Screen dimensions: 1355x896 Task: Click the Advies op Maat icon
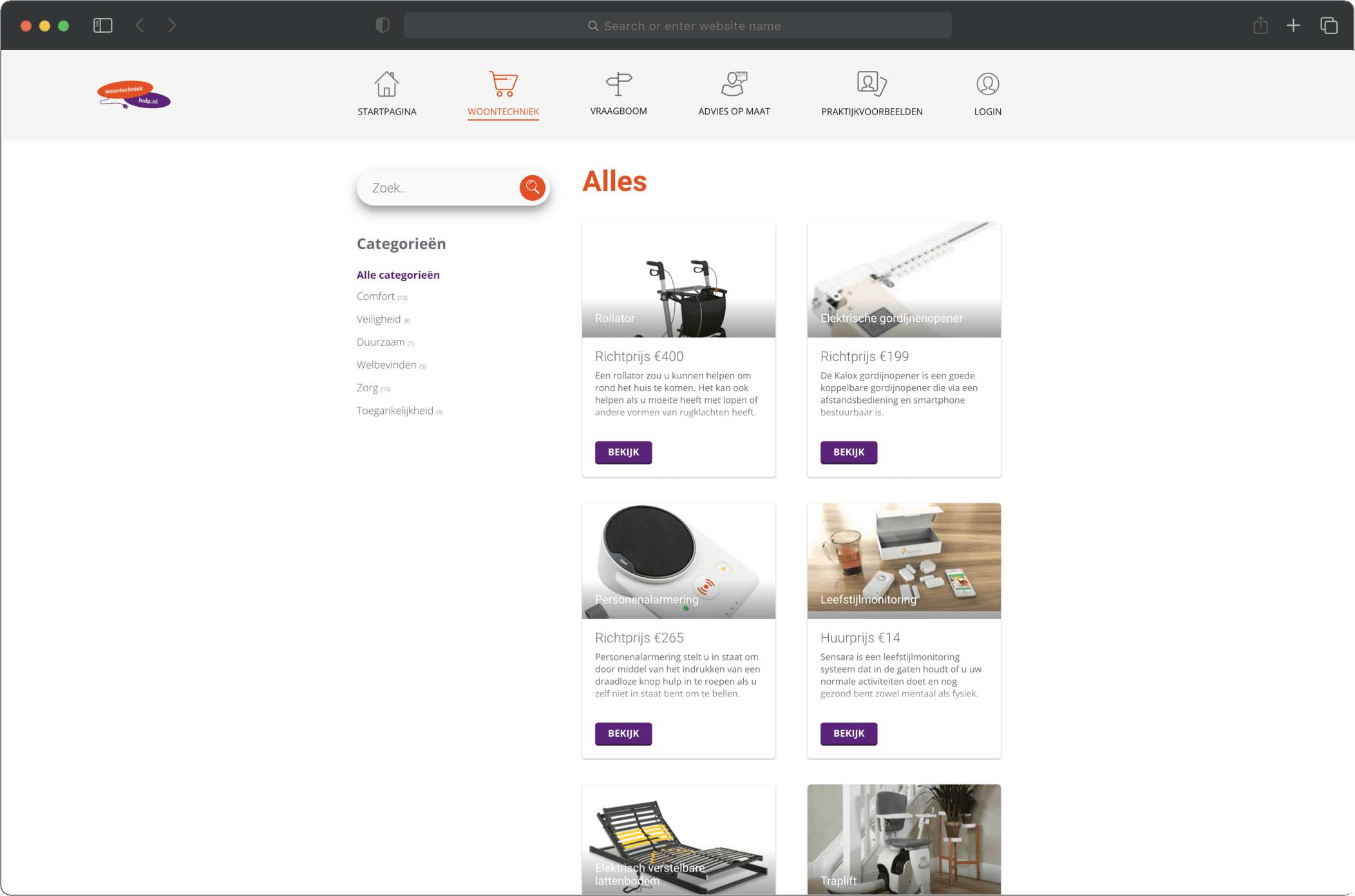[x=734, y=84]
